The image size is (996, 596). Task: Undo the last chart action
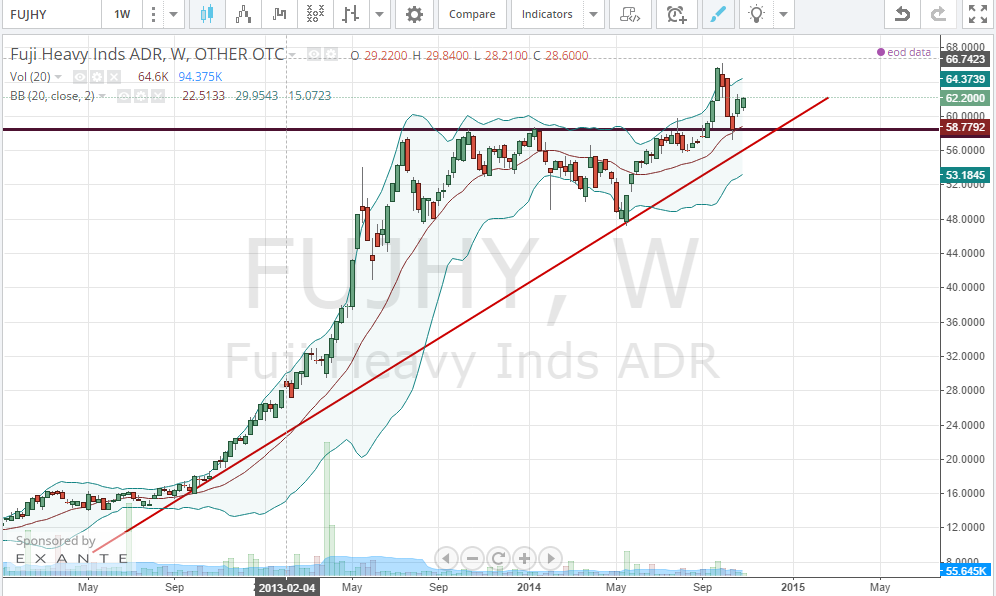pyautogui.click(x=902, y=14)
